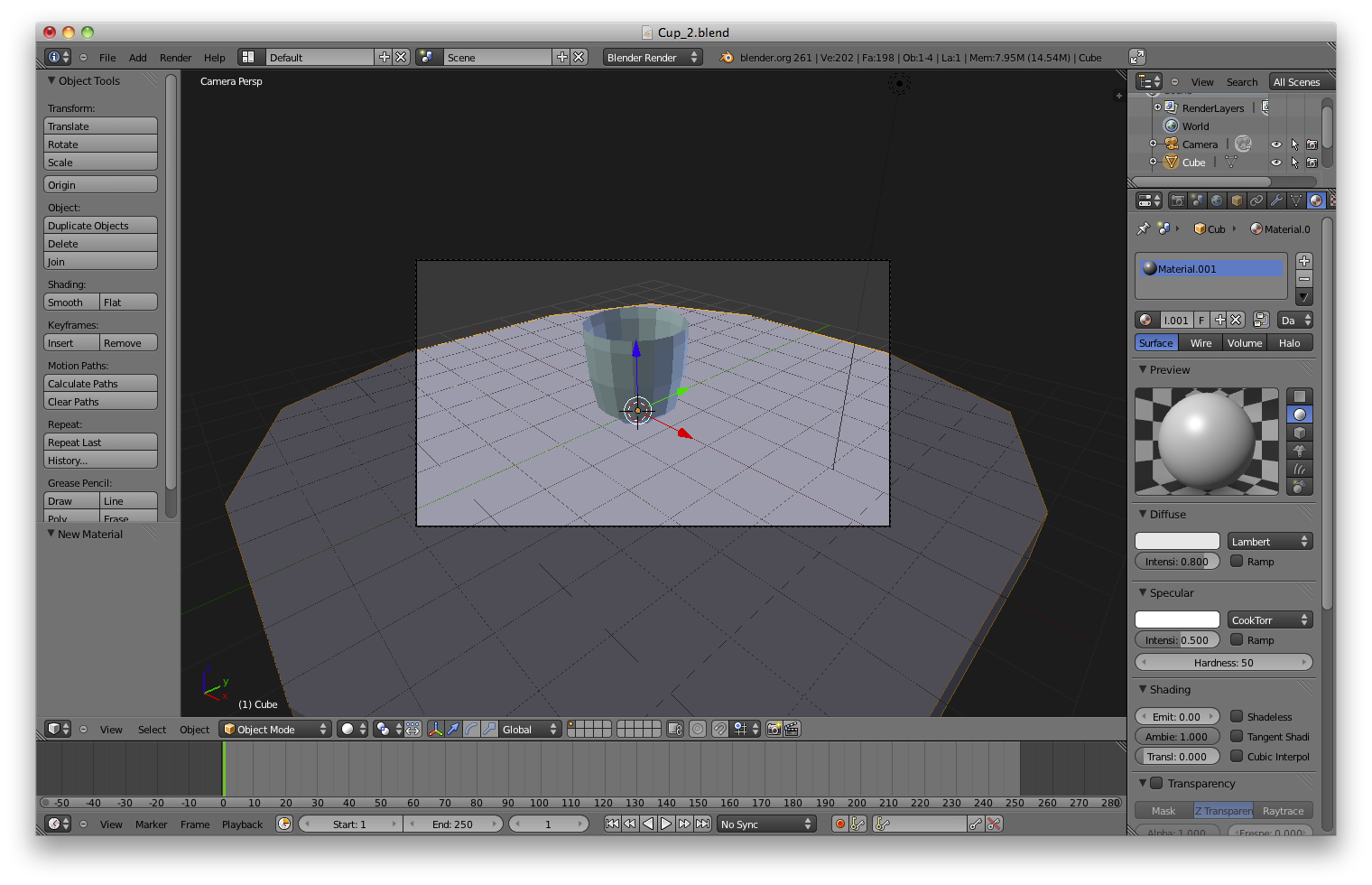Switch to the Wire material type tab
The height and width of the screenshot is (885, 1372).
(x=1200, y=343)
